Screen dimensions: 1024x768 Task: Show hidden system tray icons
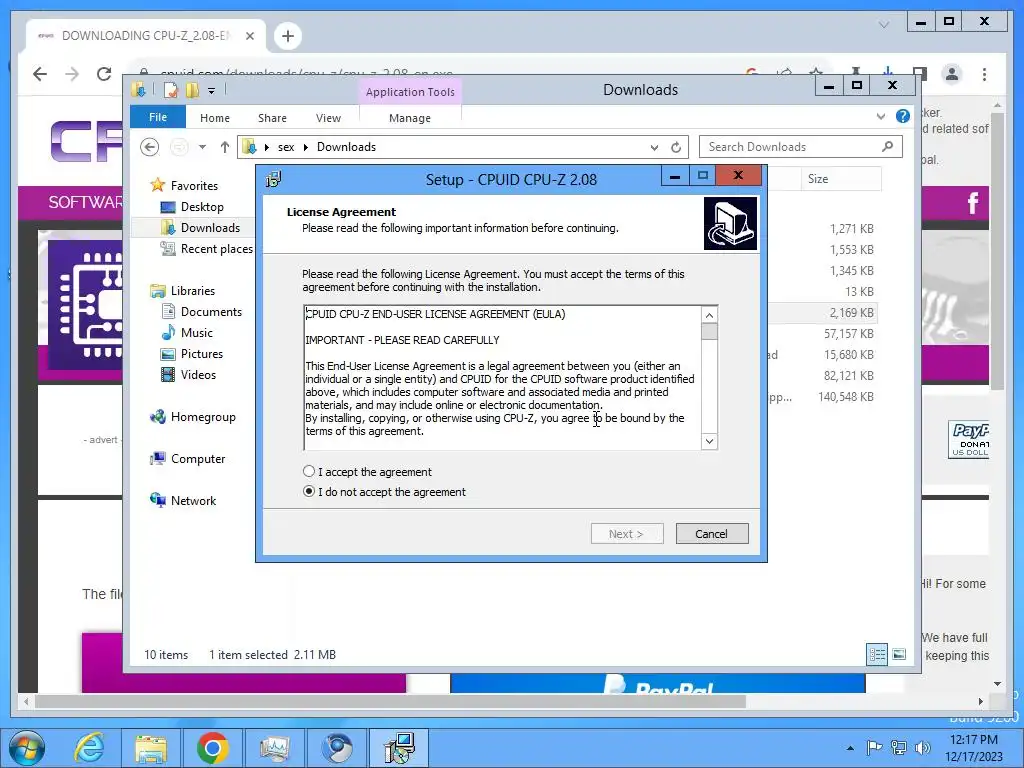pyautogui.click(x=850, y=748)
